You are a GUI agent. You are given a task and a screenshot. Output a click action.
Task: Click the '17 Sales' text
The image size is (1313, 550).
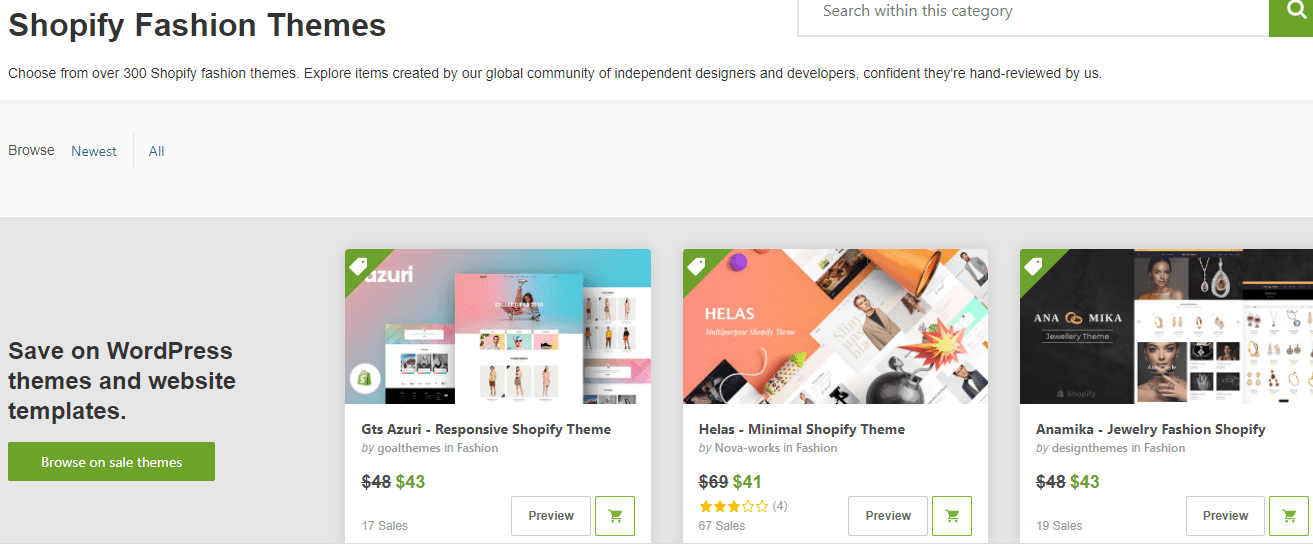pos(385,525)
